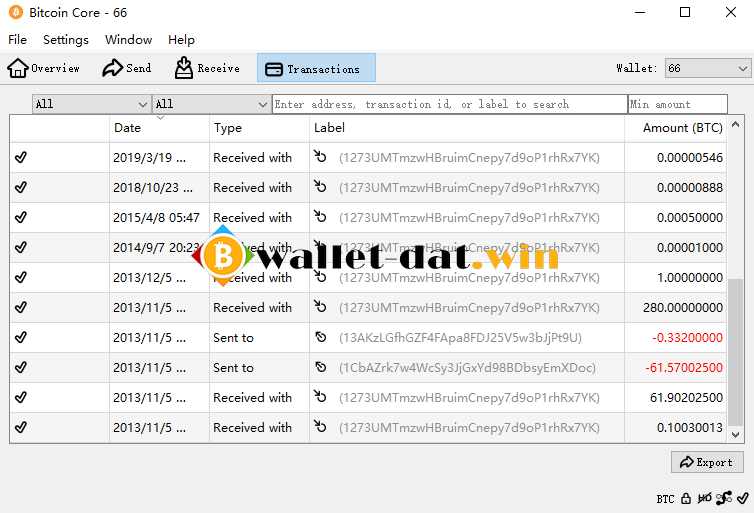Select the amount 0.00000888
This screenshot has width=754, height=513.
(690, 188)
